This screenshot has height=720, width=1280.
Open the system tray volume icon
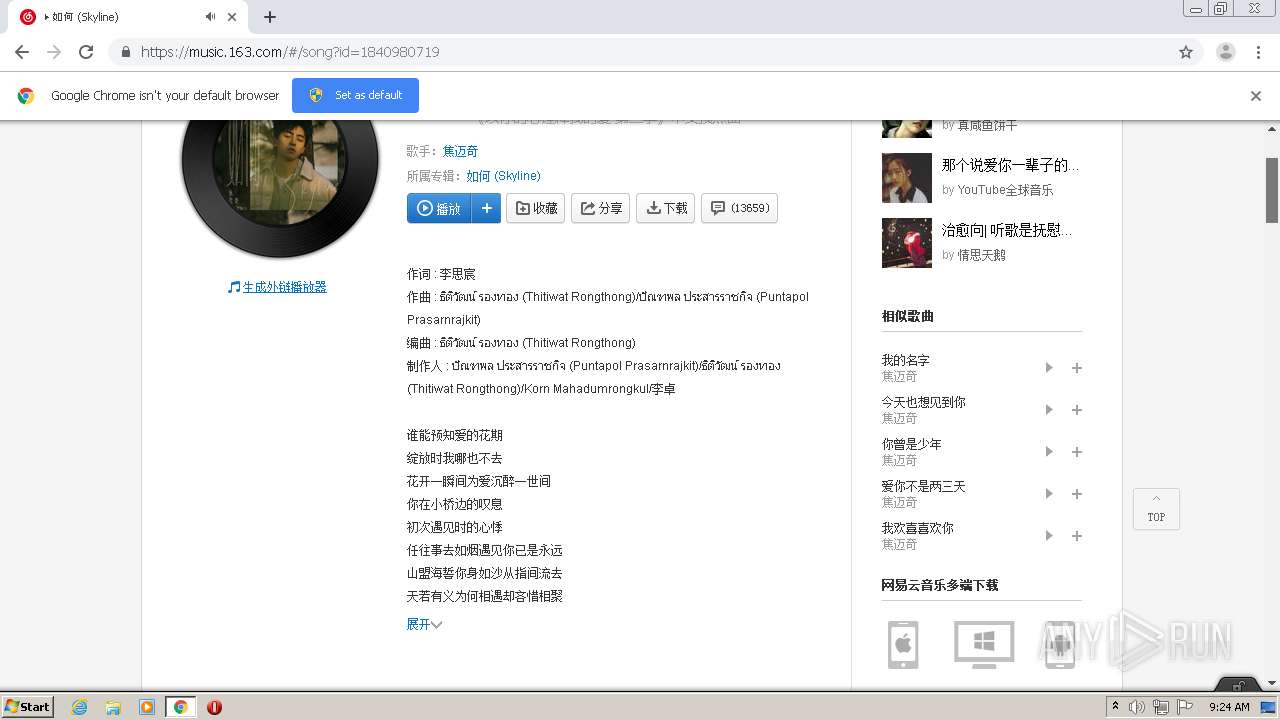1137,707
